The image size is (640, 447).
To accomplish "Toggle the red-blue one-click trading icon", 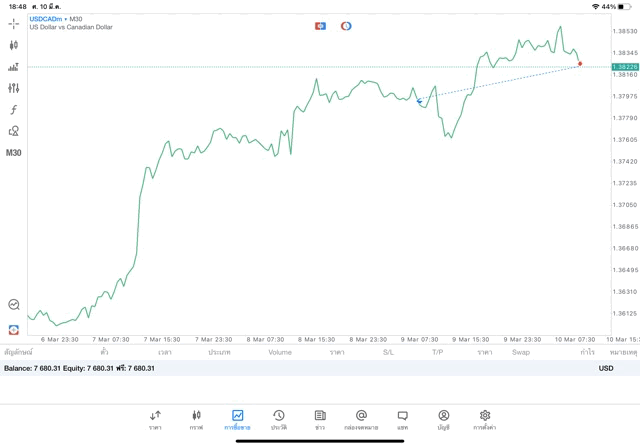I will pyautogui.click(x=320, y=26).
